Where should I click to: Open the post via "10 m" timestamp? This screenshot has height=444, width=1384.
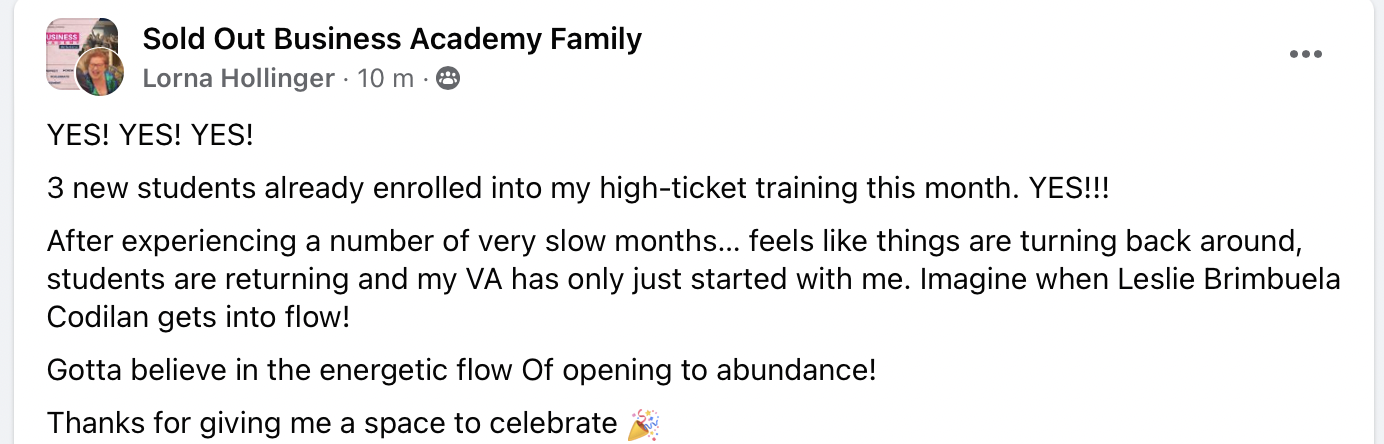(385, 78)
